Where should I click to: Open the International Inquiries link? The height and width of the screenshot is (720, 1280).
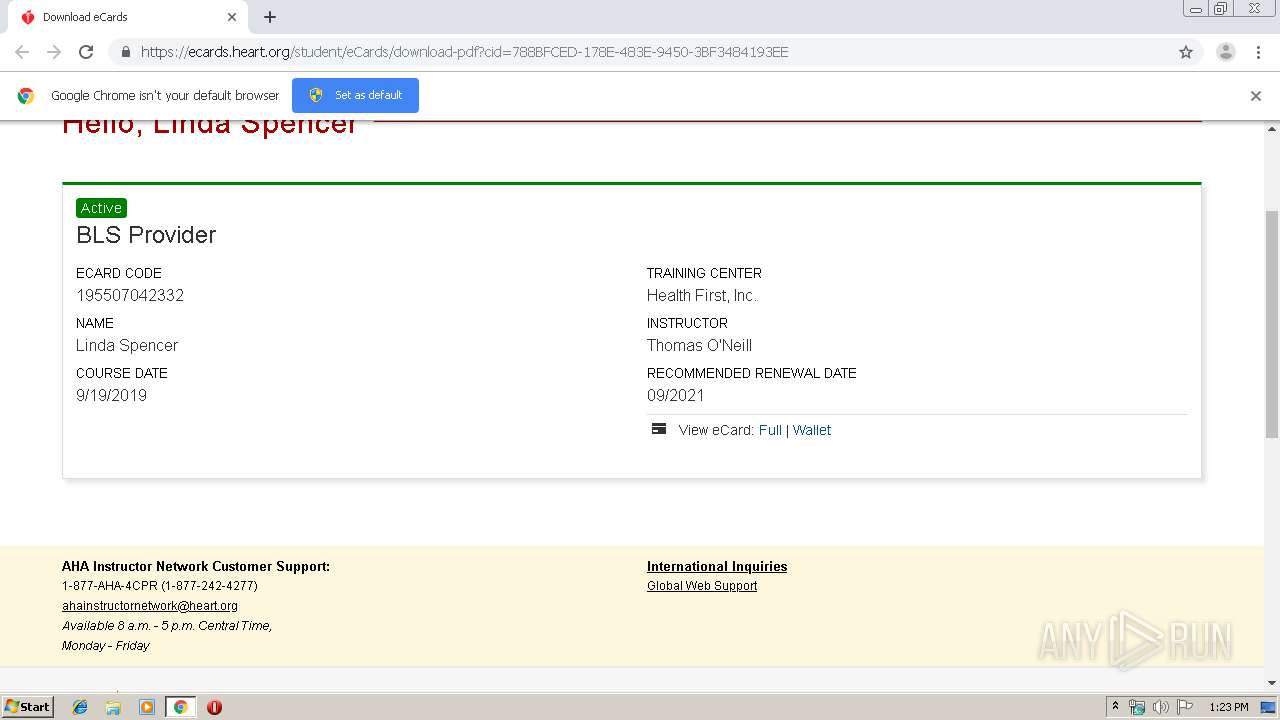pyautogui.click(x=717, y=566)
